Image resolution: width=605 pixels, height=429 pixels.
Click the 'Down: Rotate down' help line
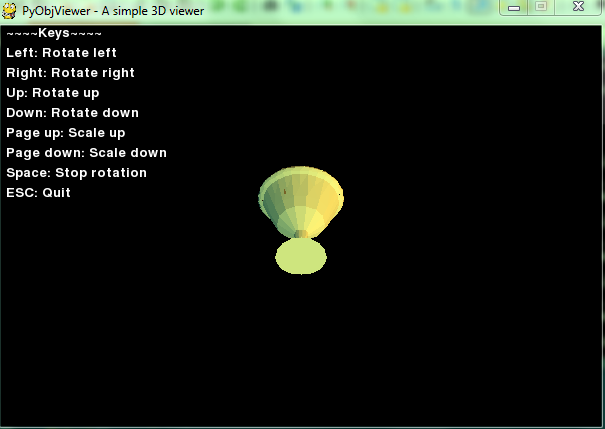[73, 113]
